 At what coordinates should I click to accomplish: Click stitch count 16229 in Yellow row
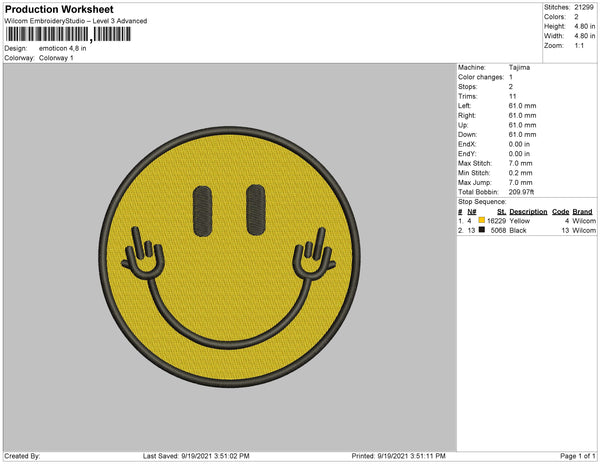tap(497, 221)
